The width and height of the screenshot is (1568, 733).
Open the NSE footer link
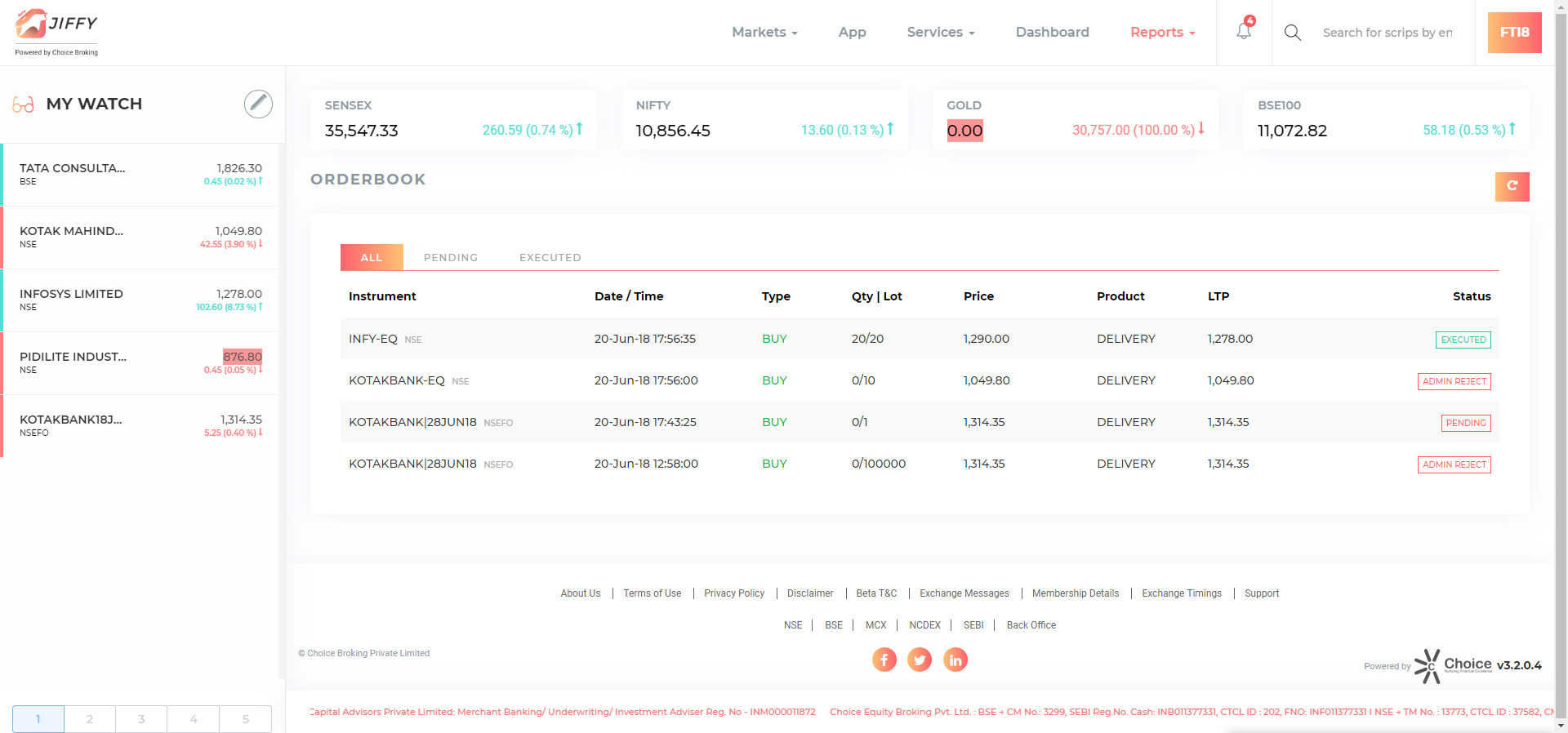[793, 625]
